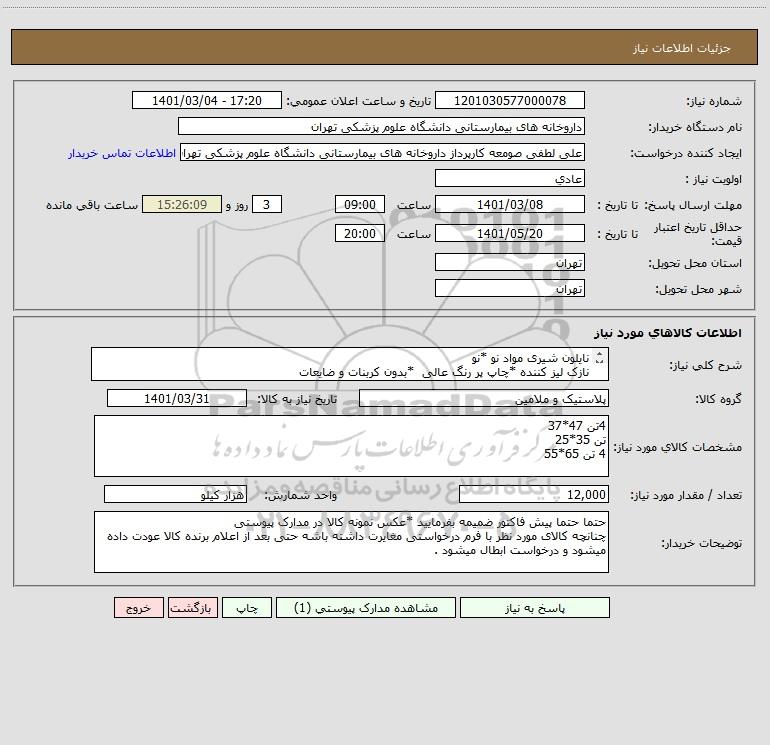Click the deadline time field 09:00
The image size is (770, 745).
359,204
